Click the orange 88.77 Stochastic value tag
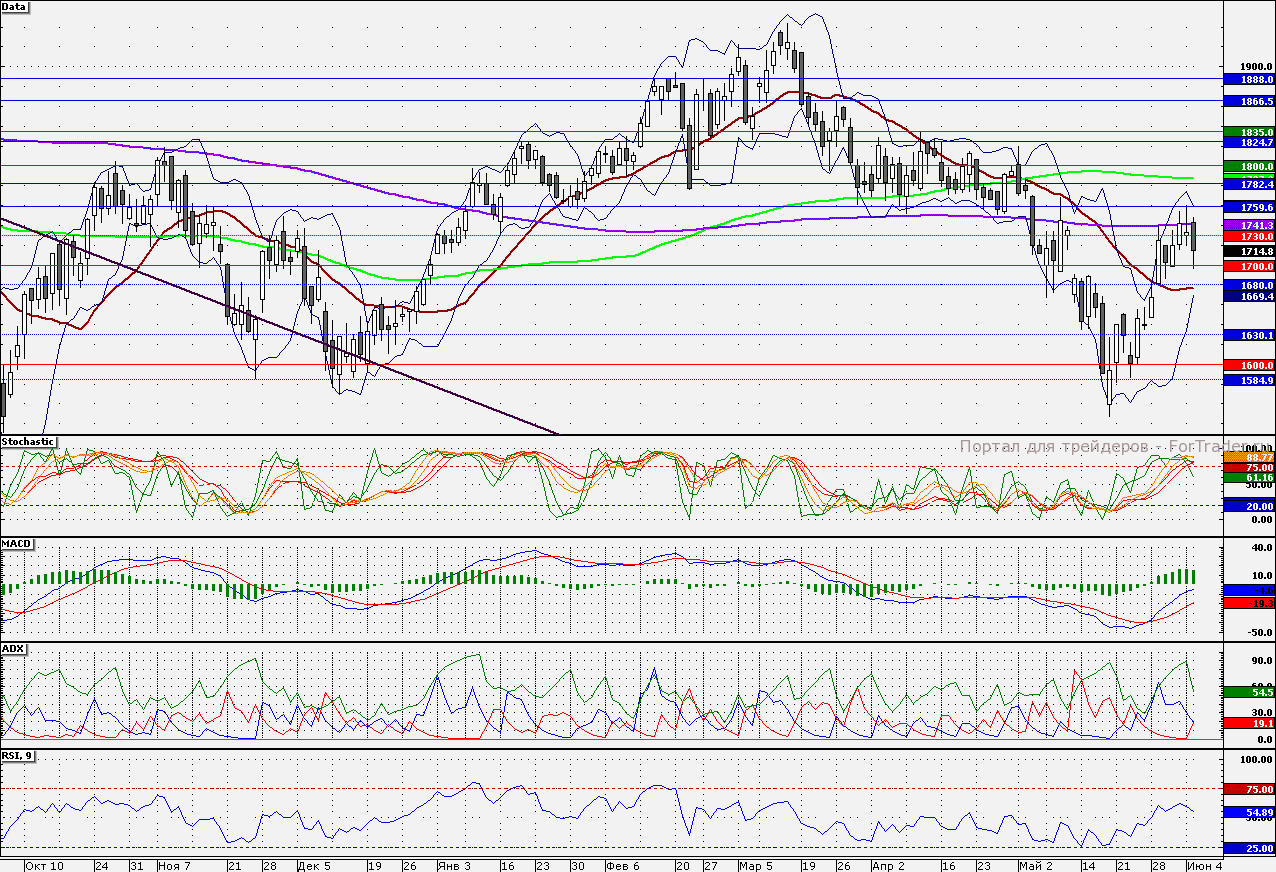Image resolution: width=1276 pixels, height=872 pixels. click(x=1249, y=457)
